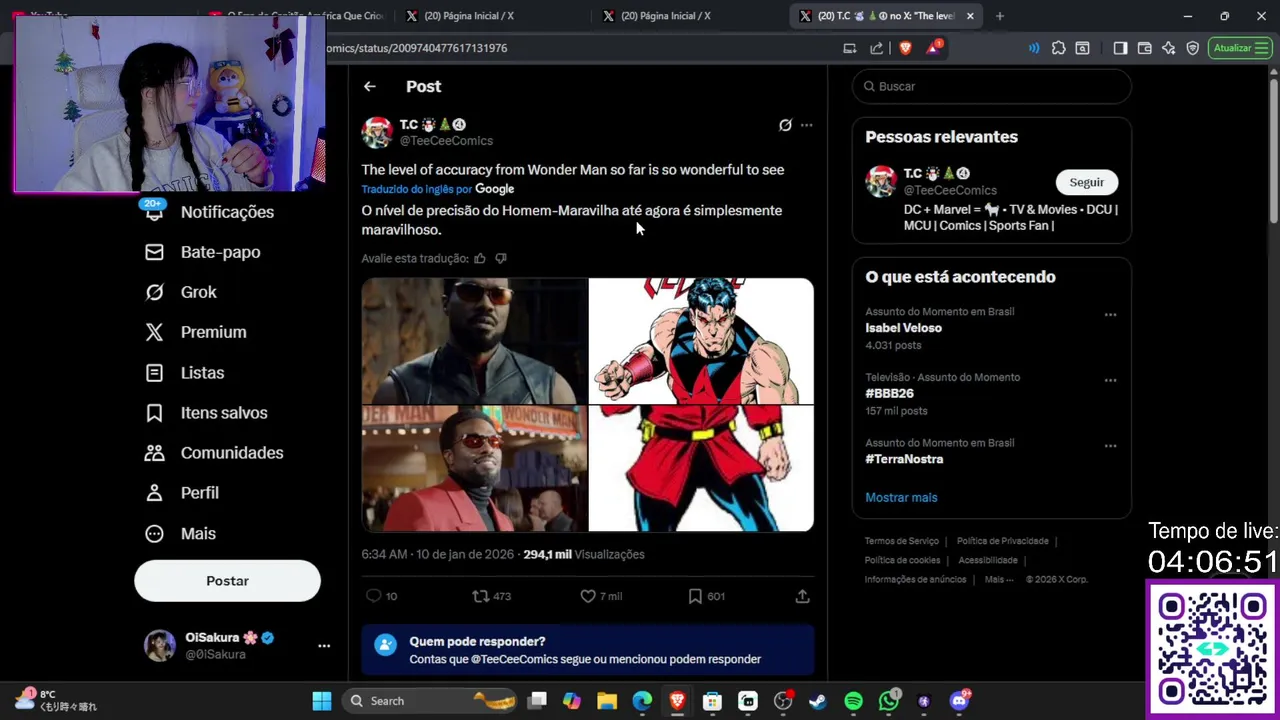Open options for #BBB26 trend
Viewport: 1280px width, 720px height.
tap(1110, 380)
